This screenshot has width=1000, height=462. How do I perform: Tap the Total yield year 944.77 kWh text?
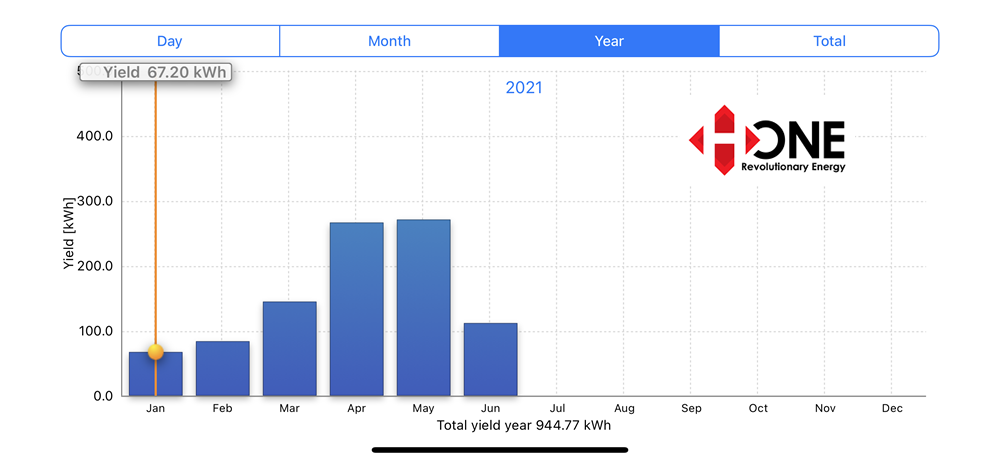pos(524,425)
